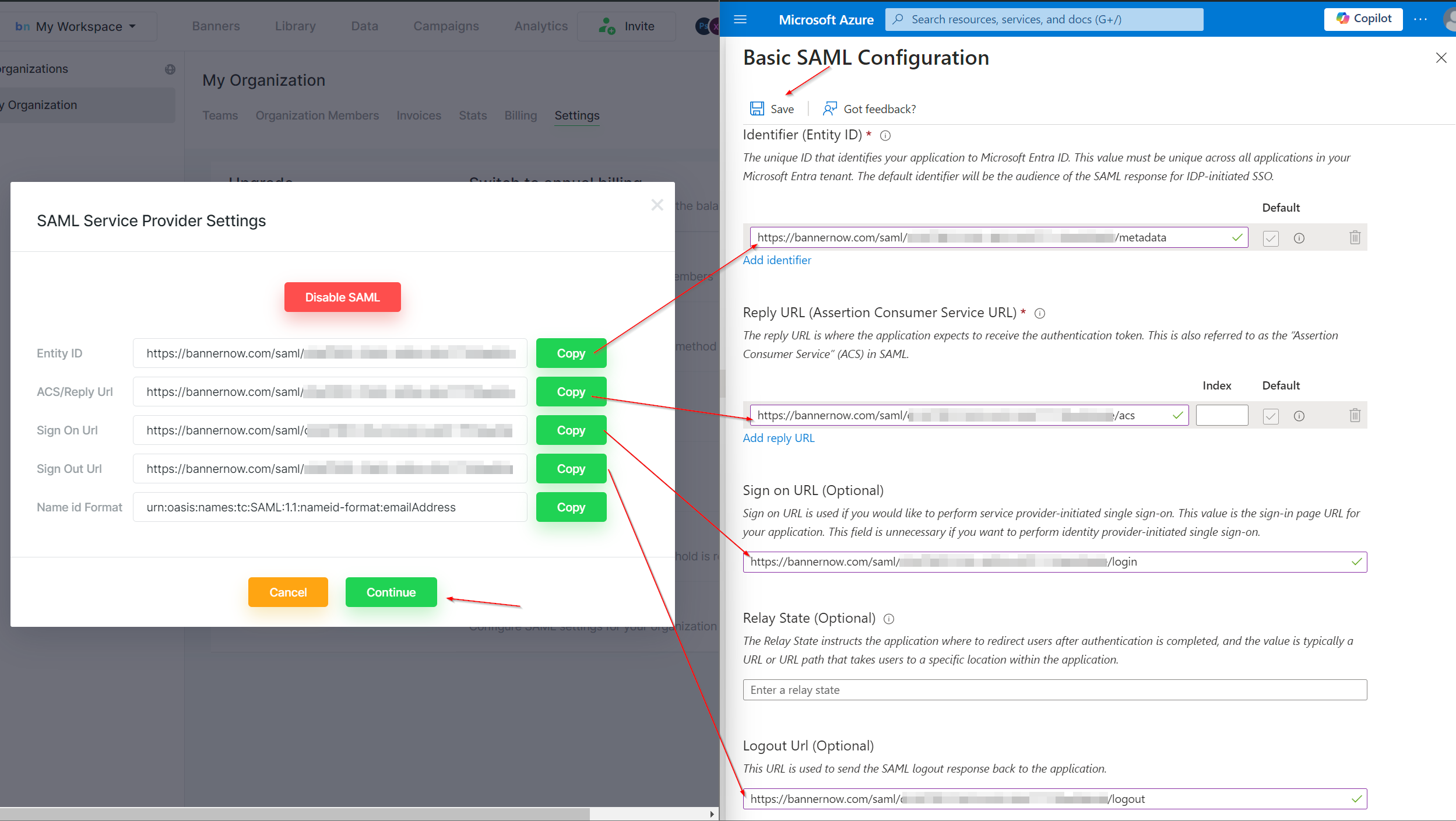
Task: Delete the acs reply URL row
Action: [x=1355, y=415]
